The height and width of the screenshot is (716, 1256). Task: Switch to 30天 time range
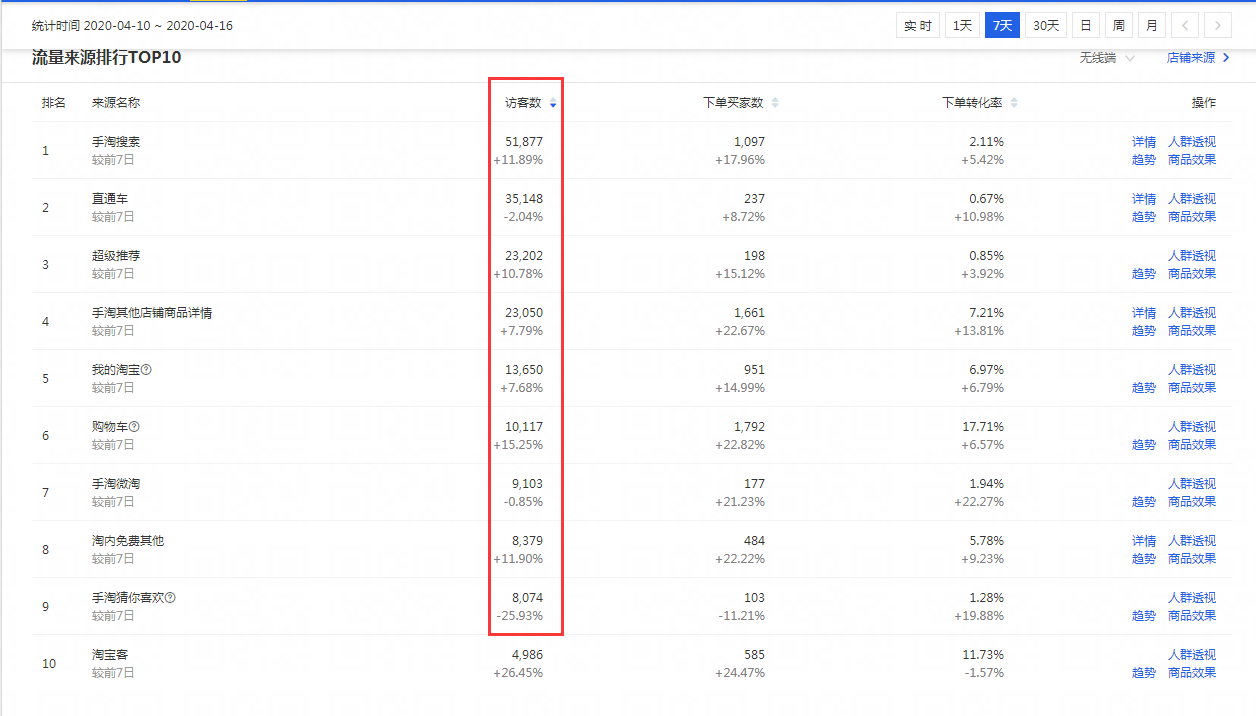(1046, 26)
